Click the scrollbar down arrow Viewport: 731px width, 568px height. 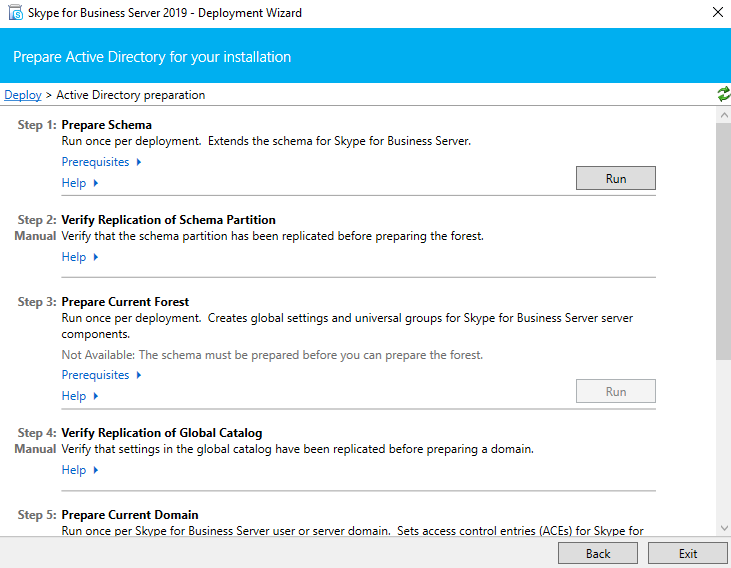tap(724, 528)
